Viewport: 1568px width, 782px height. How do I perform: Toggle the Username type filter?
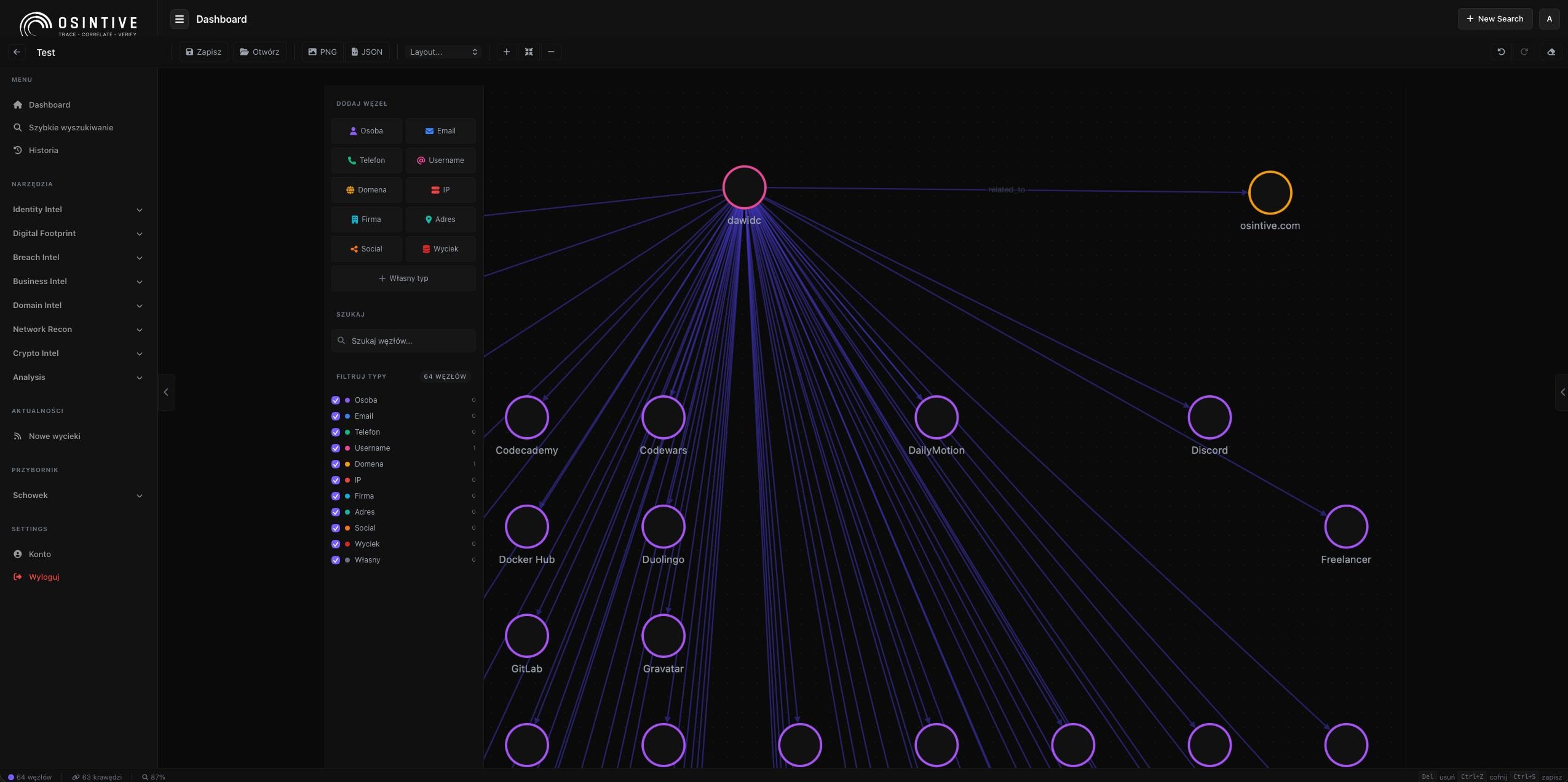336,448
